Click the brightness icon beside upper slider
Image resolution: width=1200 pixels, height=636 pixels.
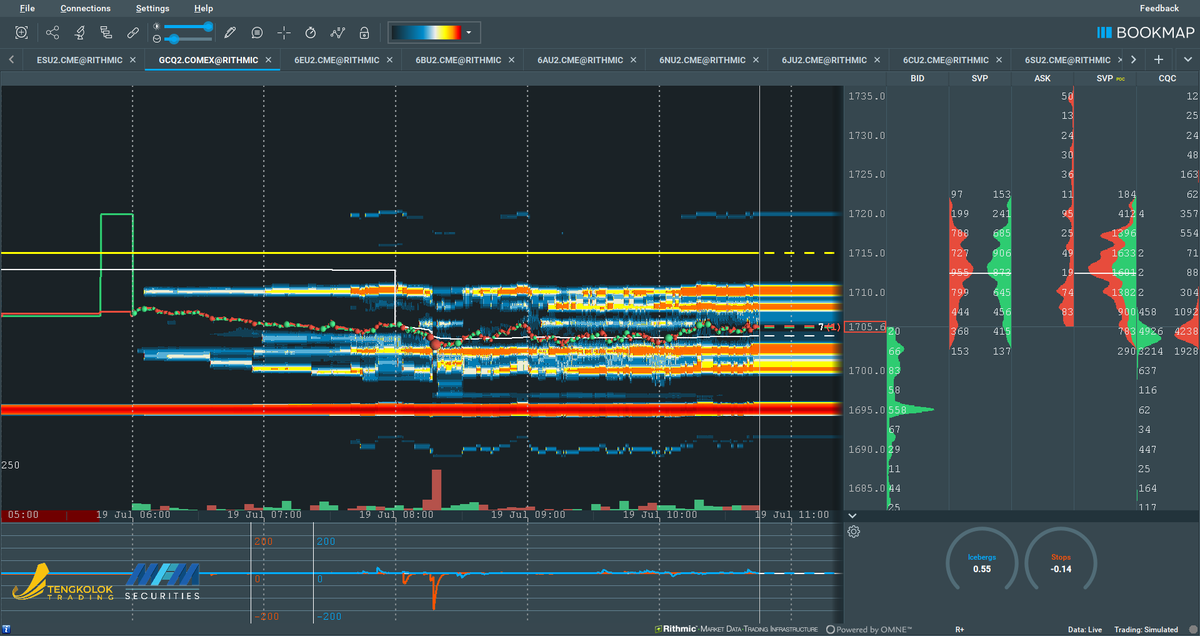click(x=157, y=27)
